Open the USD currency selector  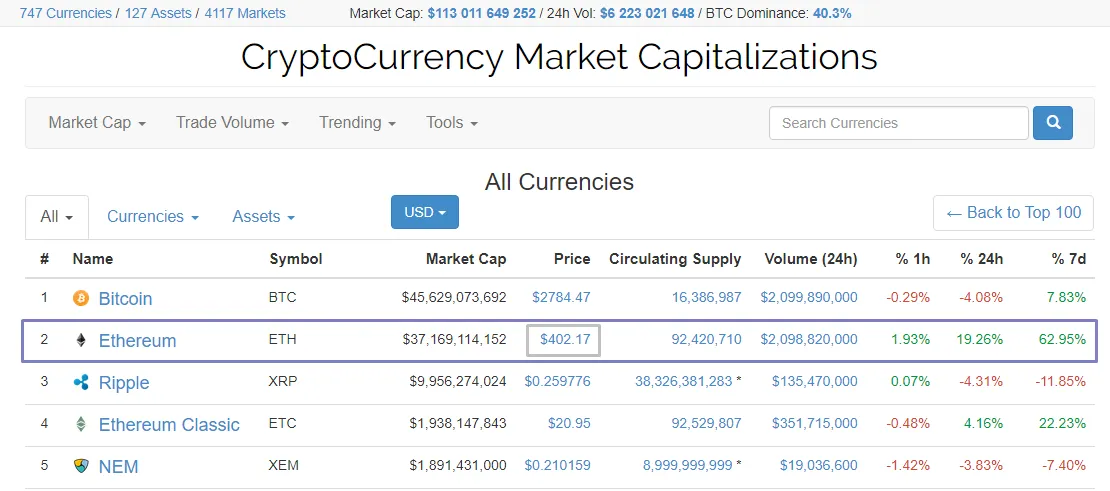point(424,212)
